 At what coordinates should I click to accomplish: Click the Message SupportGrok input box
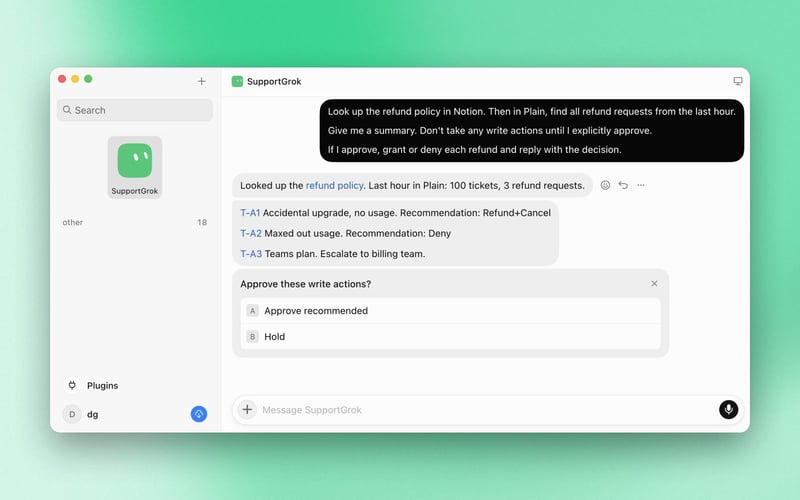click(x=487, y=410)
